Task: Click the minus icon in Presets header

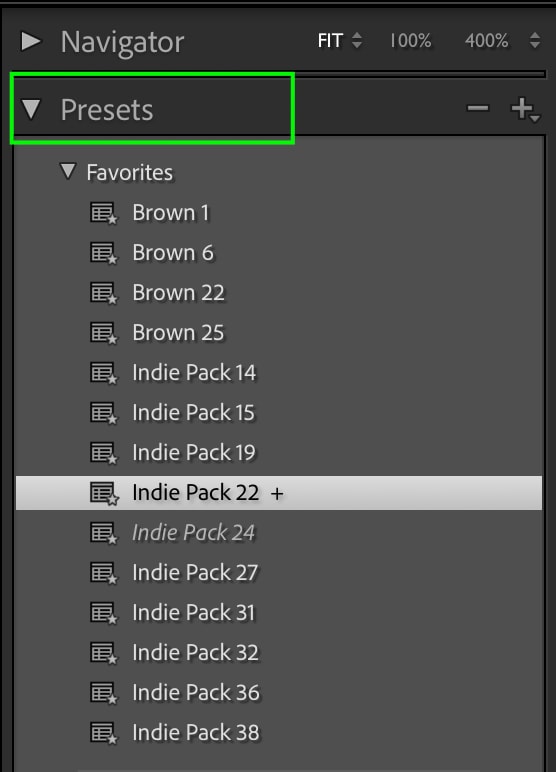Action: [x=478, y=108]
